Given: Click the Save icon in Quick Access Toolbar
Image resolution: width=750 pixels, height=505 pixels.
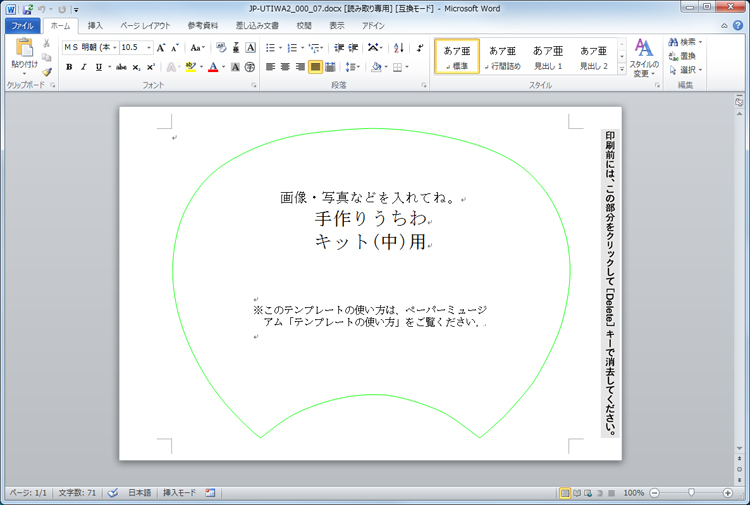Looking at the screenshot, I should (28, 9).
